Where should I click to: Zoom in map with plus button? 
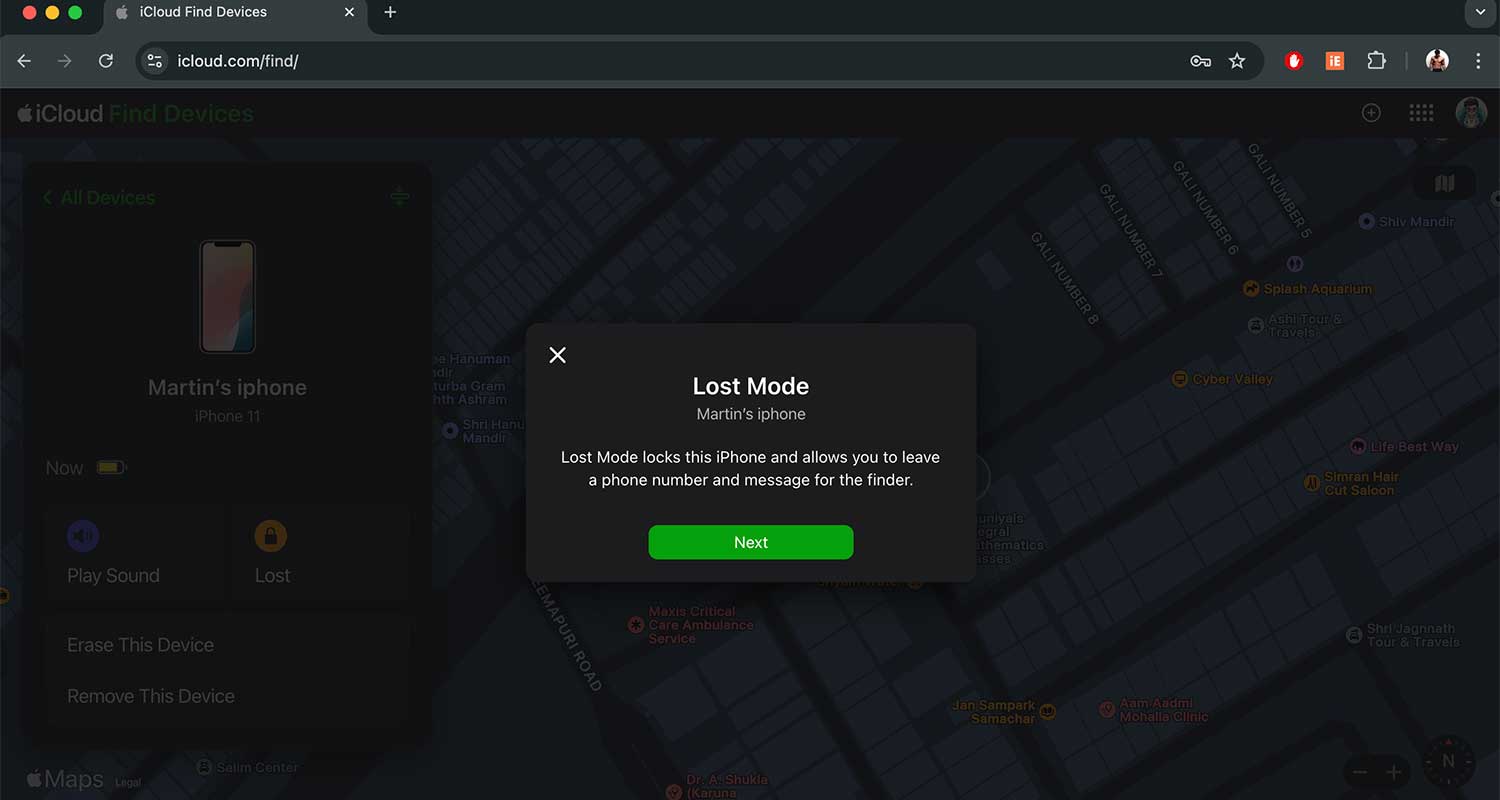[x=1394, y=772]
